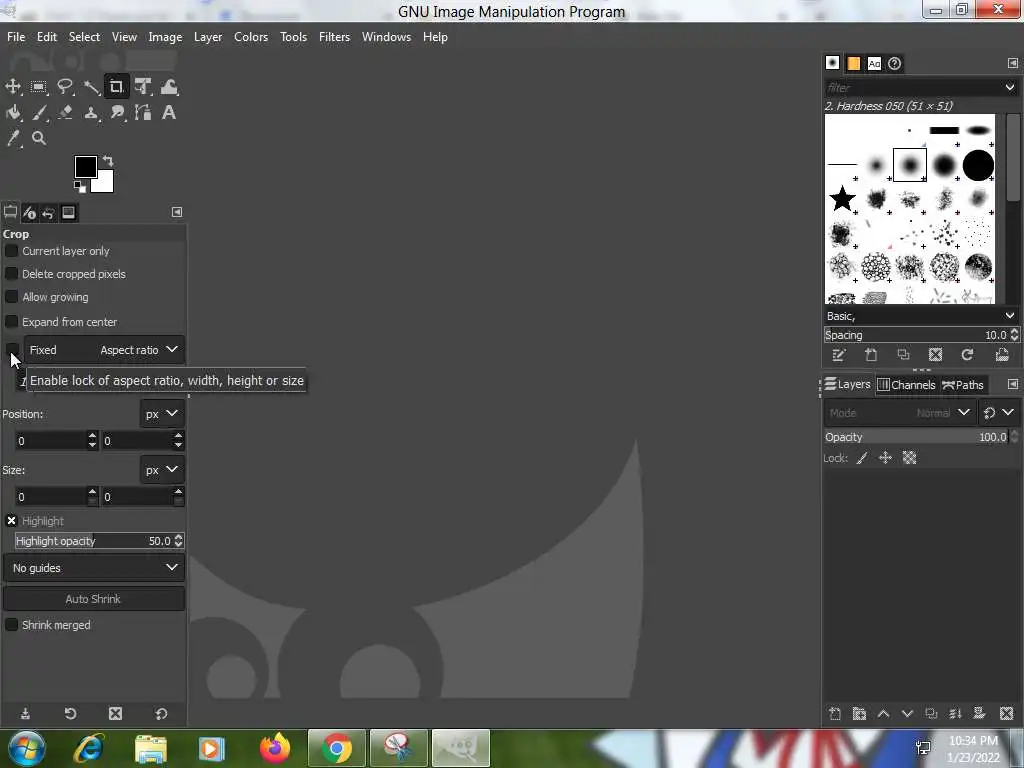
Task: Open the layer Mode Normal dropdown
Action: pyautogui.click(x=899, y=413)
